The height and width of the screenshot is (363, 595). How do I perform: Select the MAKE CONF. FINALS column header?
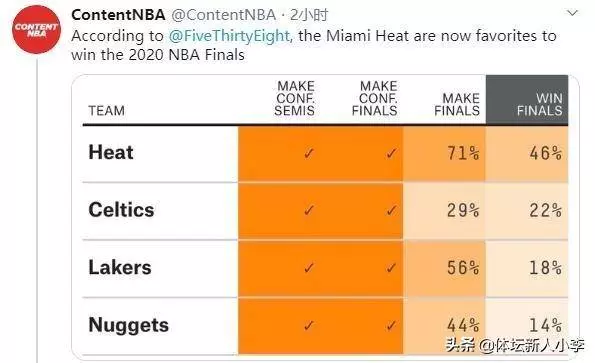(375, 98)
